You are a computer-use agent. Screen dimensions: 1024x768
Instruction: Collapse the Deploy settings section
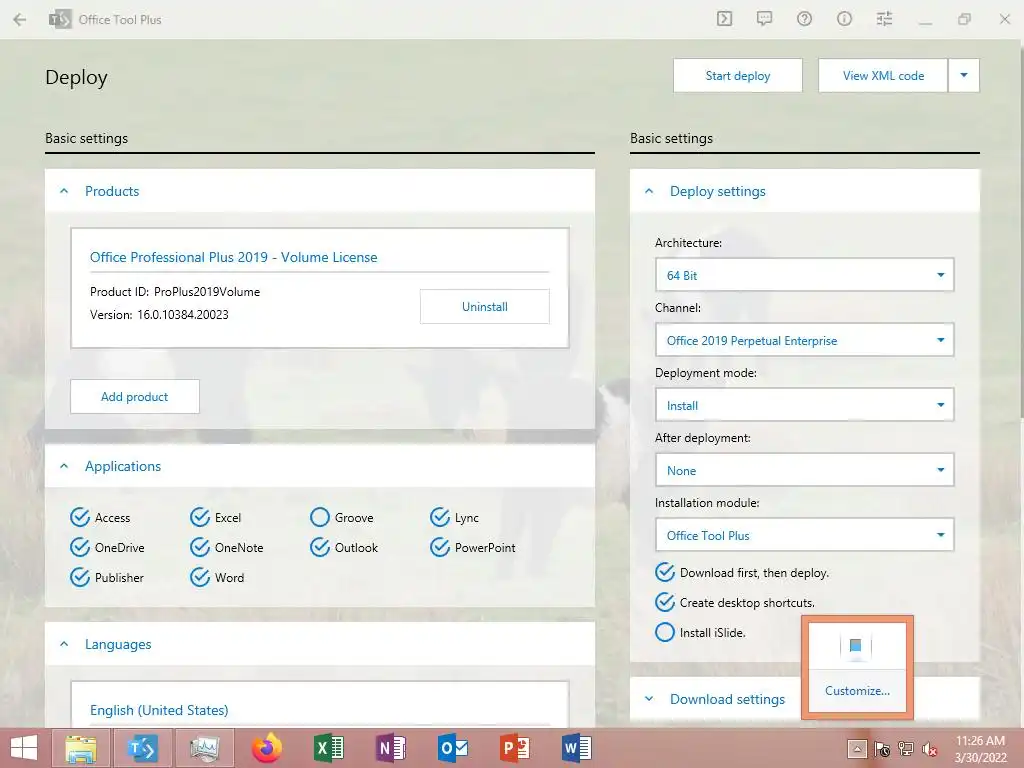(649, 191)
